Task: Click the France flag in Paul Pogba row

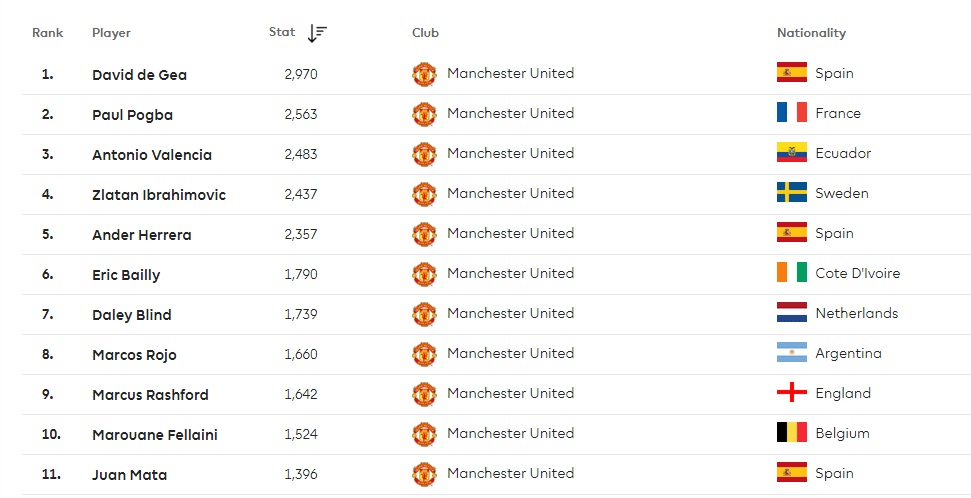Action: tap(791, 113)
